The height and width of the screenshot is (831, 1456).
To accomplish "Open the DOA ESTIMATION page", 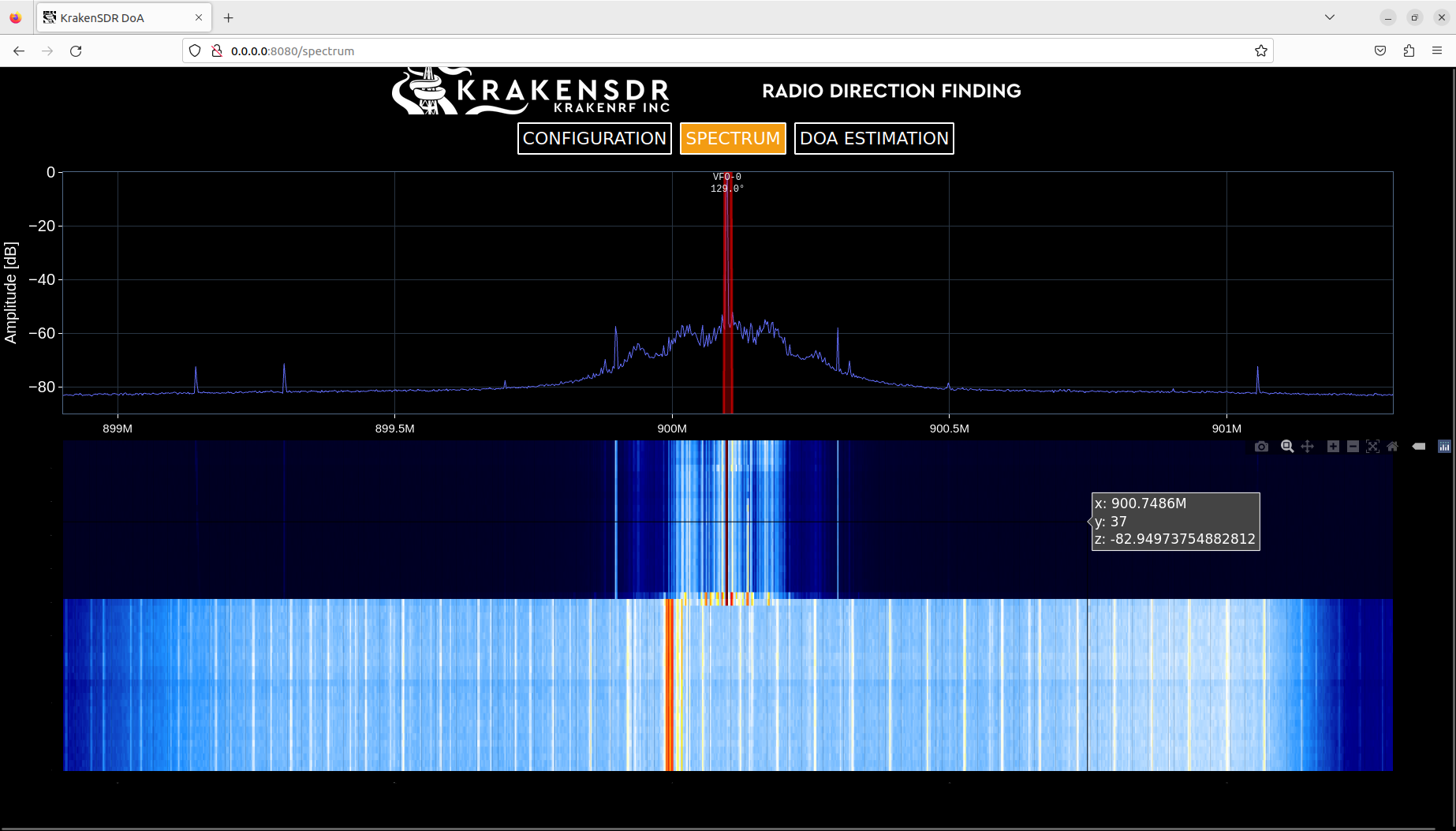I will pos(874,139).
